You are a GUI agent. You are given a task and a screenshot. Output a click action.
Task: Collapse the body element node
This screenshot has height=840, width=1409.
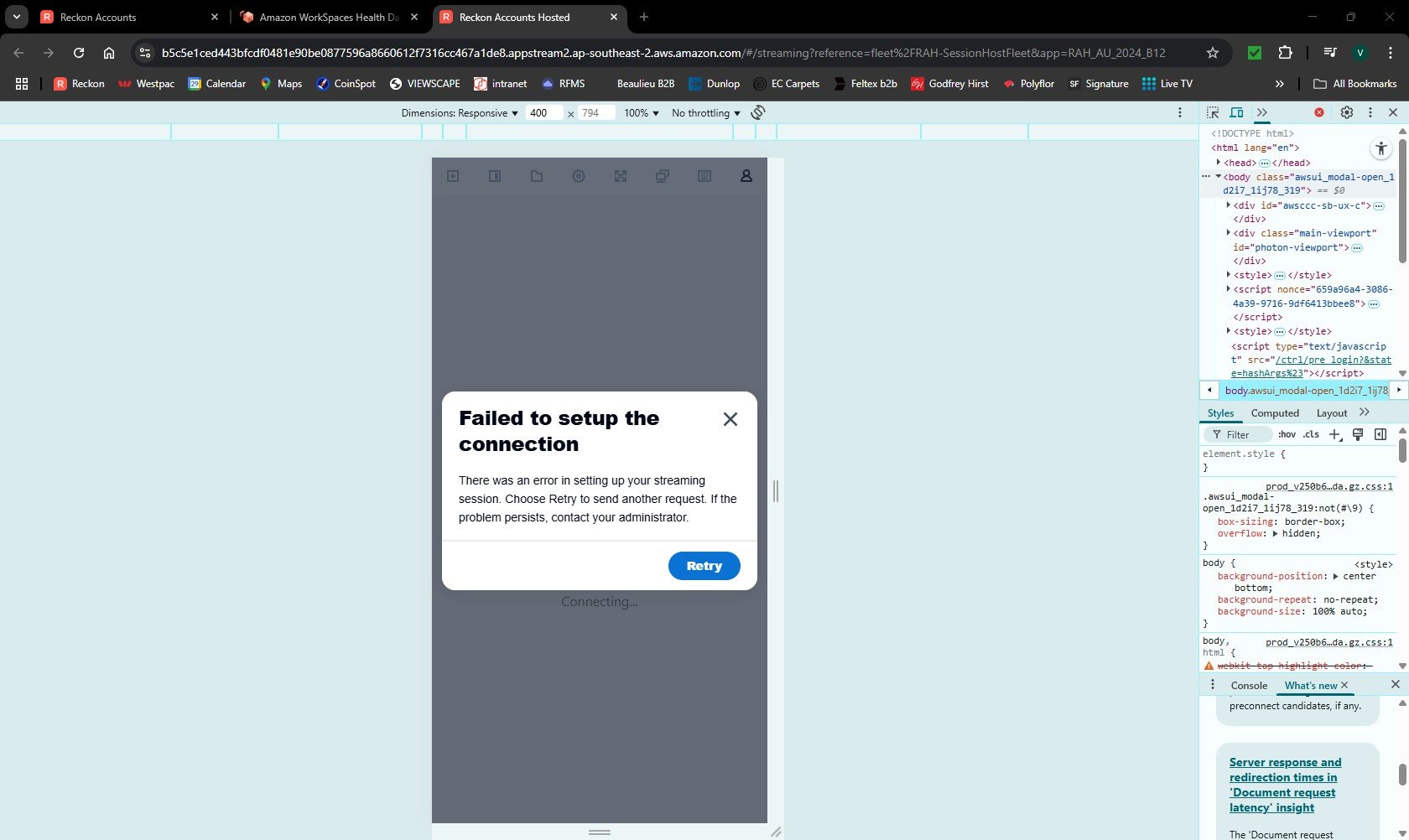pyautogui.click(x=1219, y=177)
